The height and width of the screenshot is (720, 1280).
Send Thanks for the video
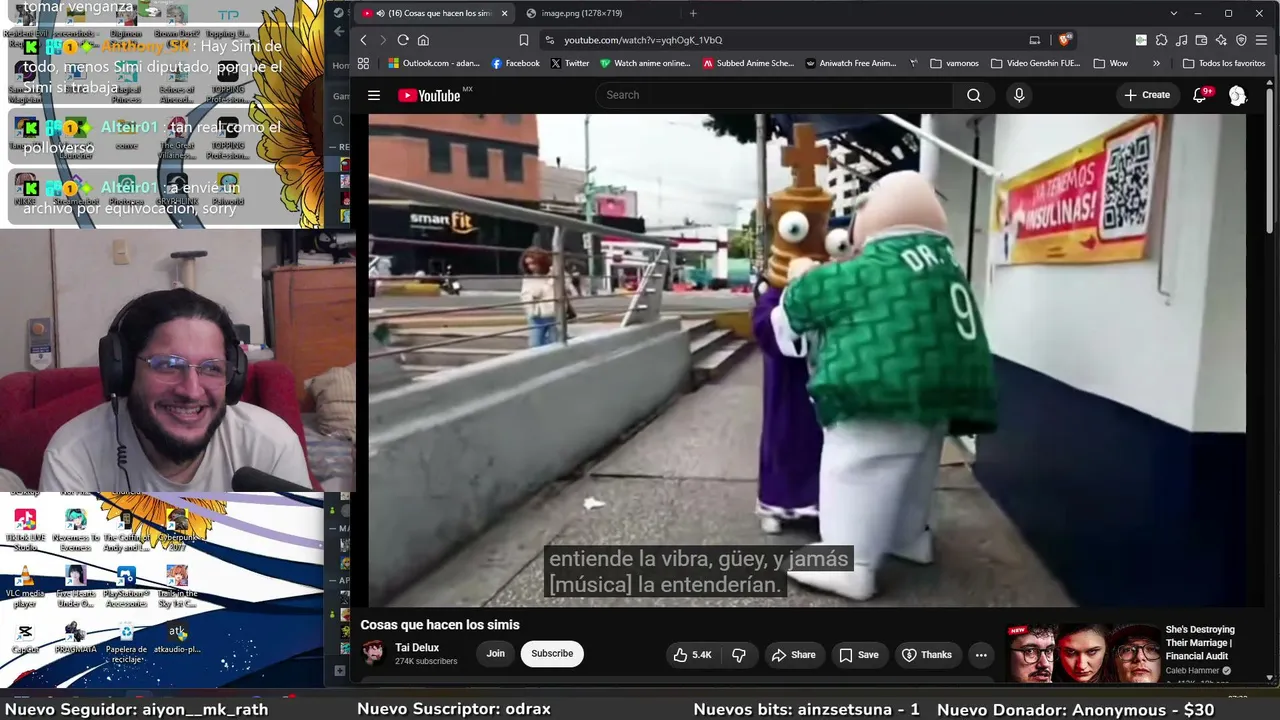927,655
